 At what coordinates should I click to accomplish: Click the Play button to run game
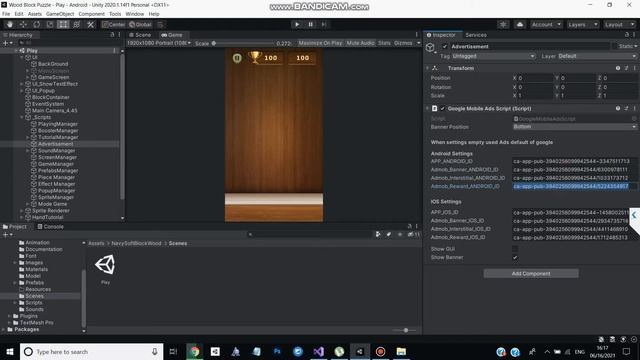point(297,24)
